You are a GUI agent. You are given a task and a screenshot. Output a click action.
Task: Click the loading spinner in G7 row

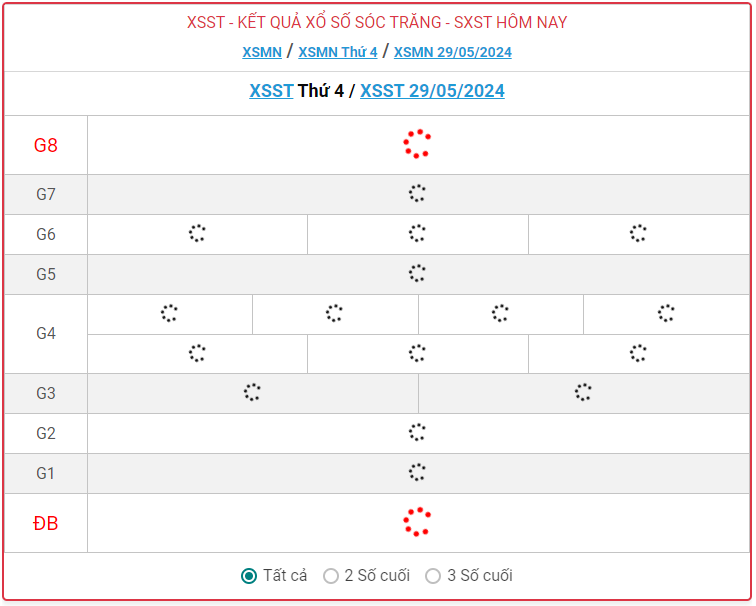tap(417, 193)
